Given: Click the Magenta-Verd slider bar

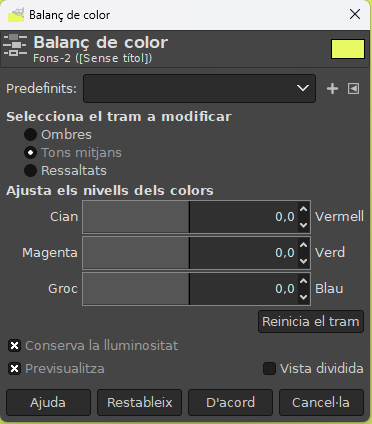Looking at the screenshot, I should point(190,253).
